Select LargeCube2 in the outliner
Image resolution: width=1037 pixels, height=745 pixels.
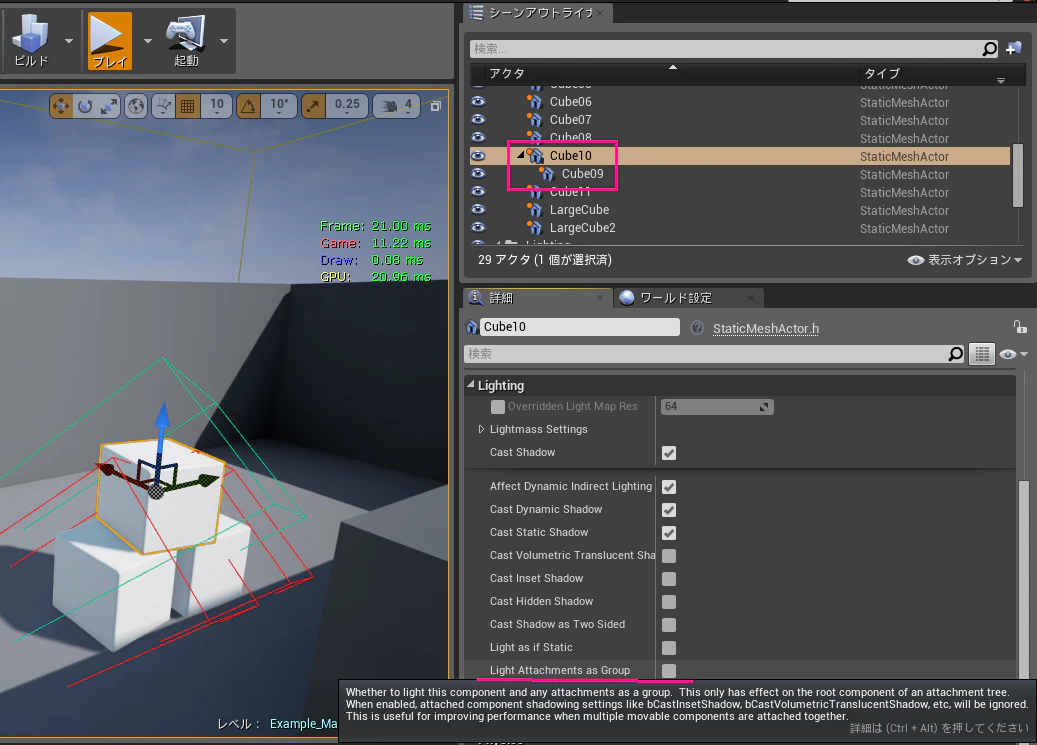click(583, 228)
